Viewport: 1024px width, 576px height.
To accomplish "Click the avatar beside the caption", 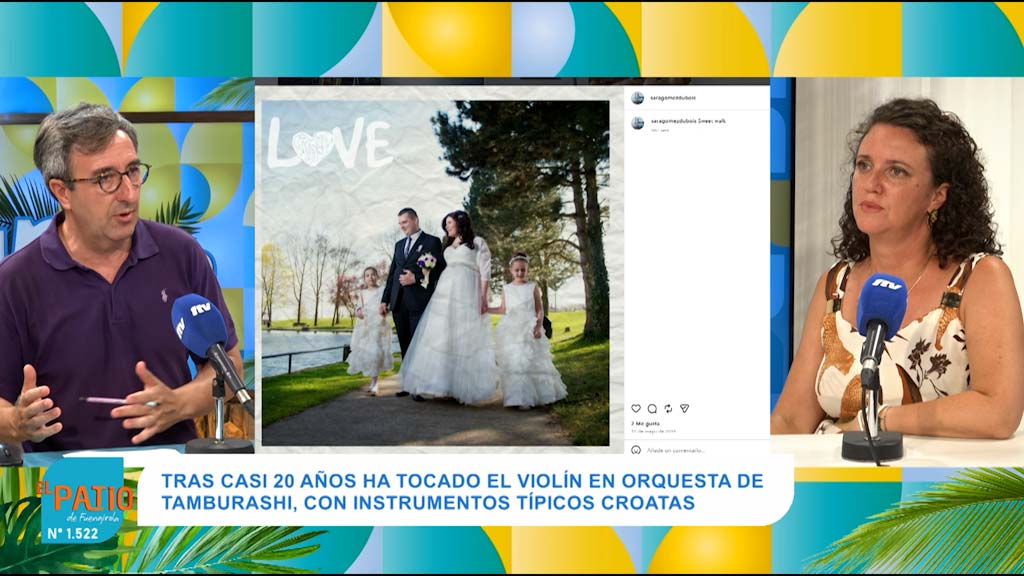I will tap(638, 123).
